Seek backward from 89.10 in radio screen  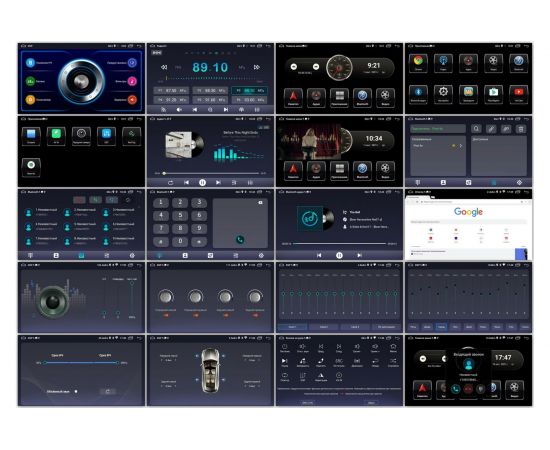[x=164, y=67]
